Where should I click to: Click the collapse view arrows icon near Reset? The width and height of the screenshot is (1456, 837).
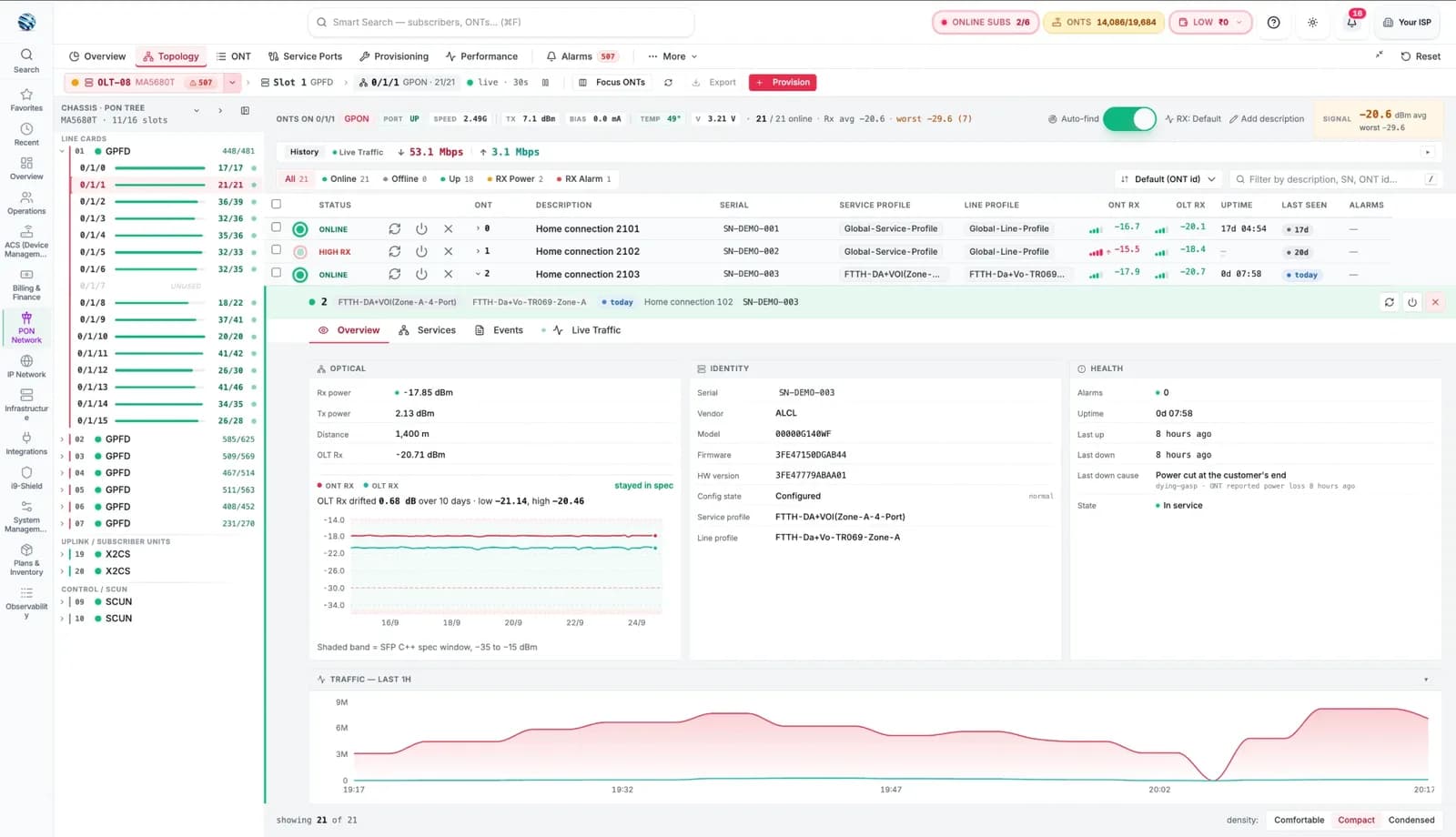1379,55
